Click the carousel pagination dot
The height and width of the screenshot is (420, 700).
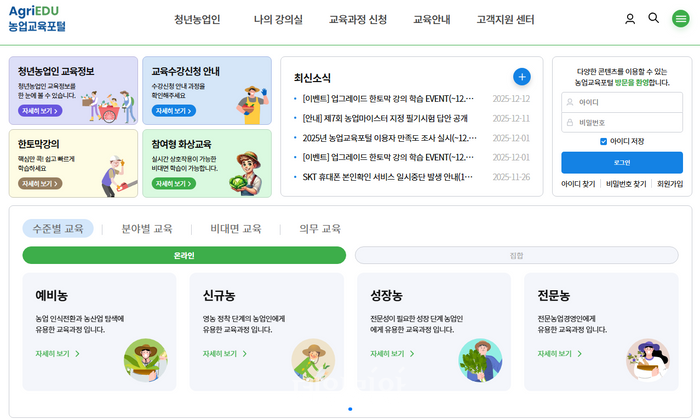[x=350, y=409]
